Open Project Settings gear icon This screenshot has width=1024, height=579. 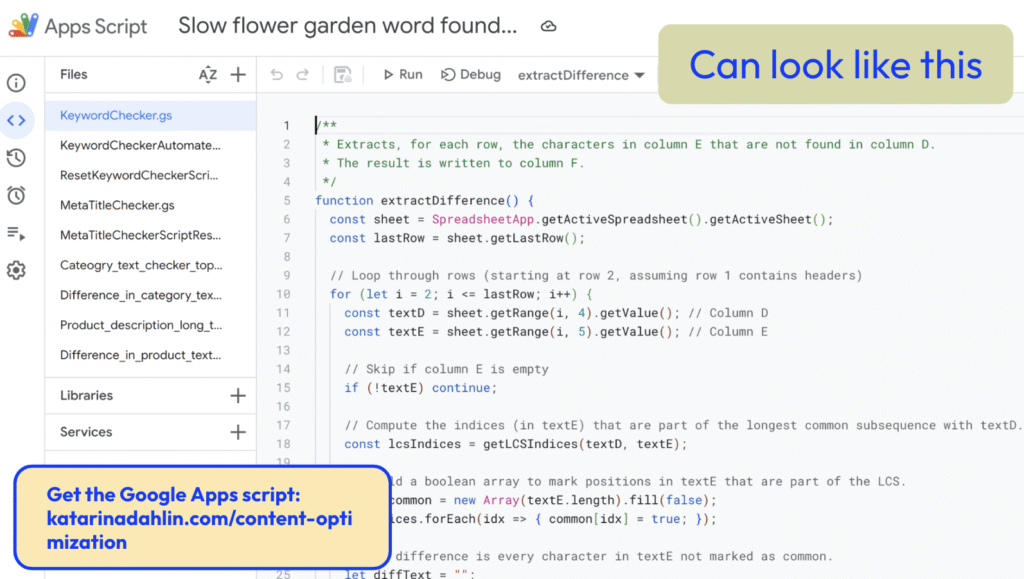point(16,270)
